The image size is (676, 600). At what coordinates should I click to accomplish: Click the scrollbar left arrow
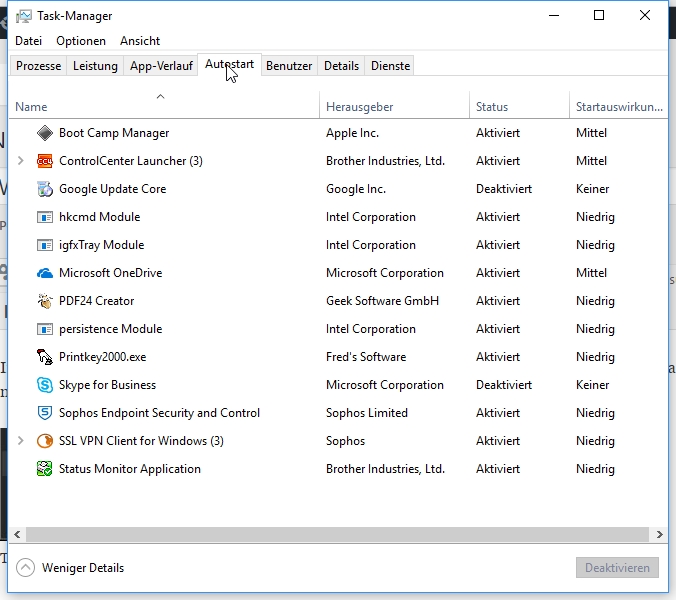(x=17, y=534)
